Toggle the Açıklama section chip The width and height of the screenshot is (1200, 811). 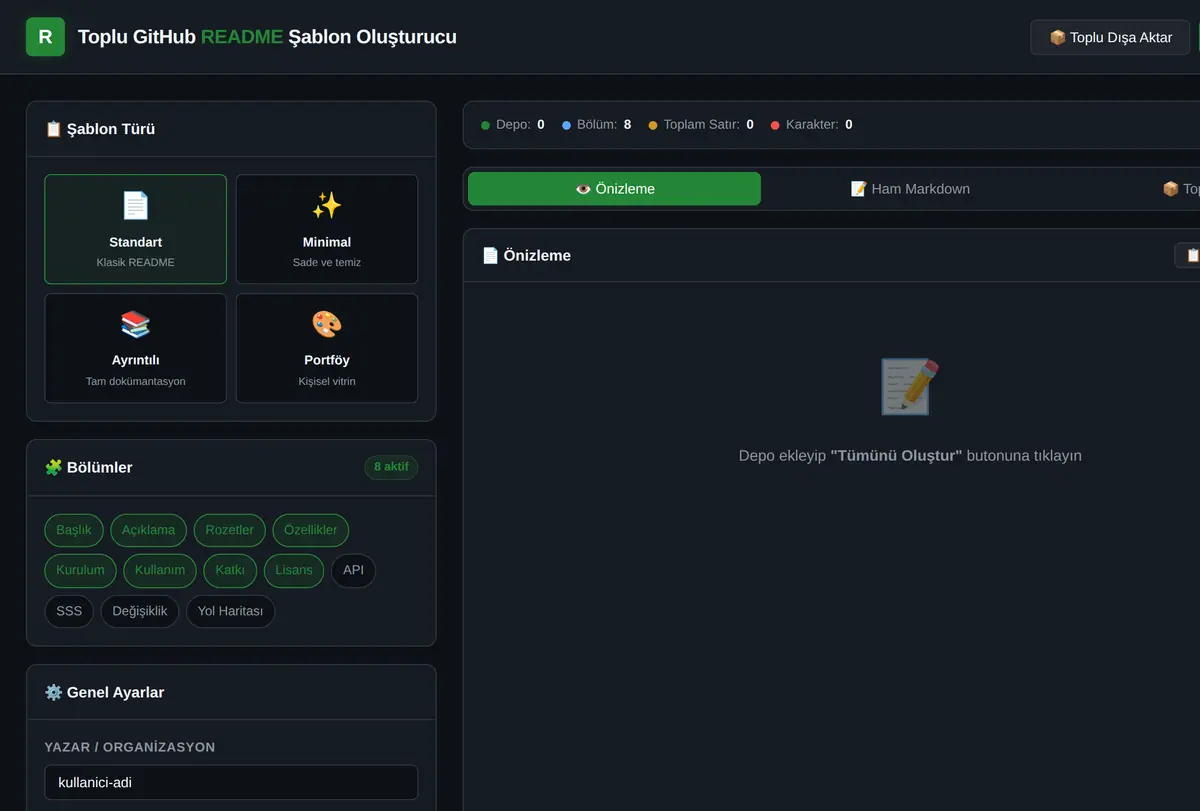point(148,530)
